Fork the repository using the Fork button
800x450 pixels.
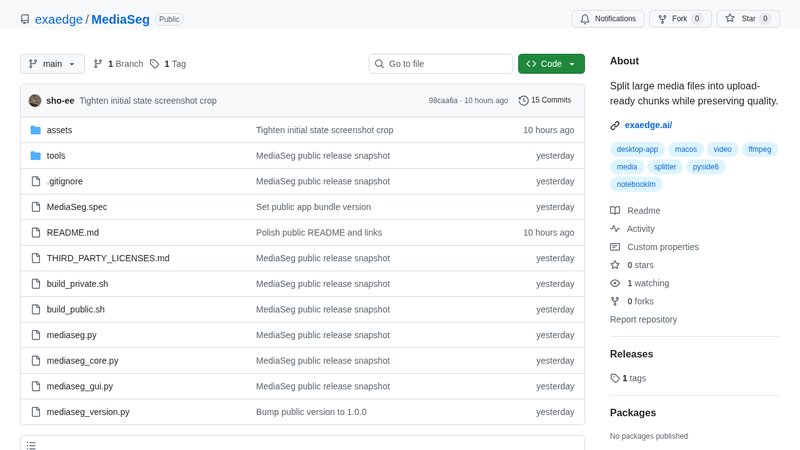(680, 19)
